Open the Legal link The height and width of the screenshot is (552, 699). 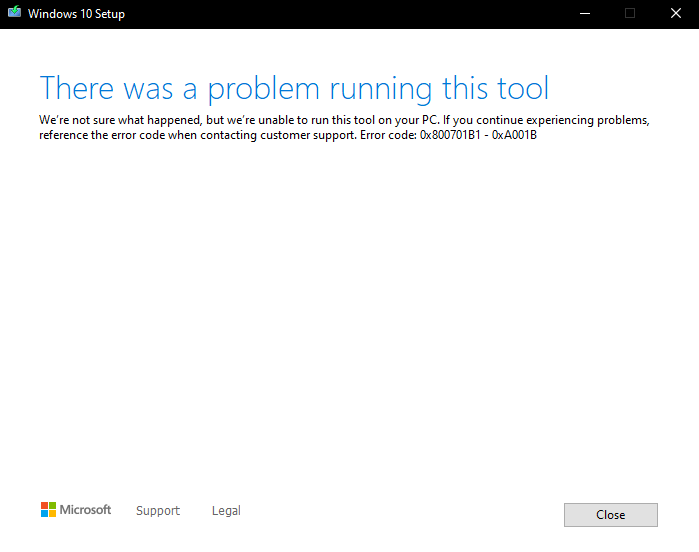click(226, 511)
